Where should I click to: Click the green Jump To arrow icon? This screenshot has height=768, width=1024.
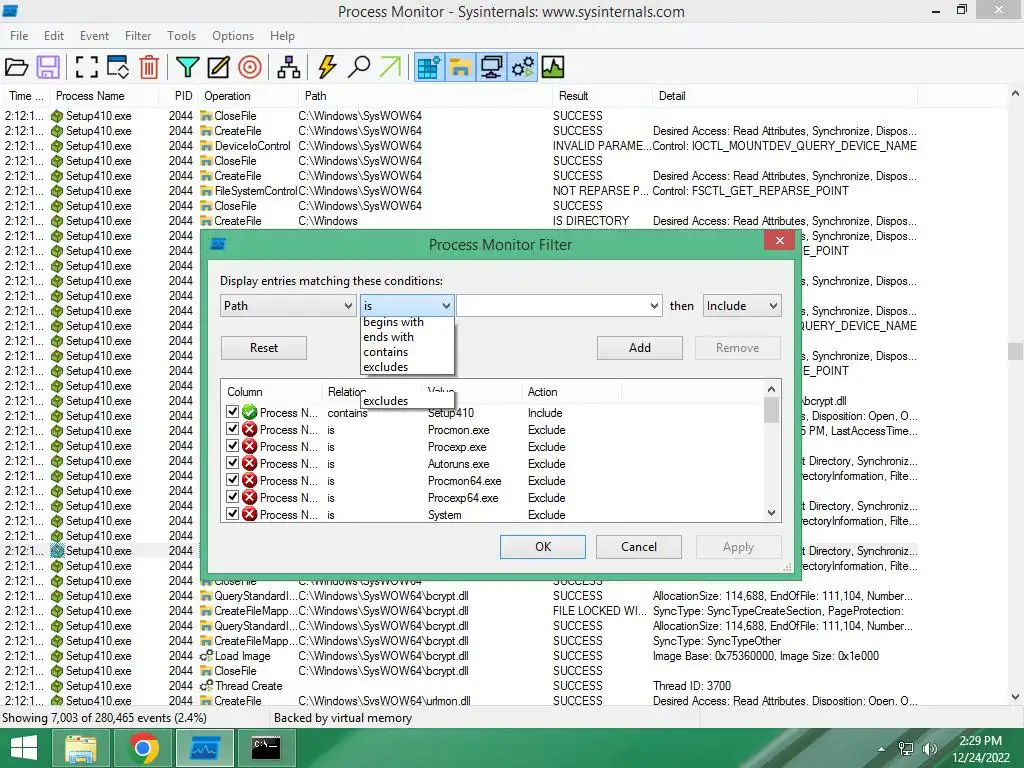(x=390, y=67)
